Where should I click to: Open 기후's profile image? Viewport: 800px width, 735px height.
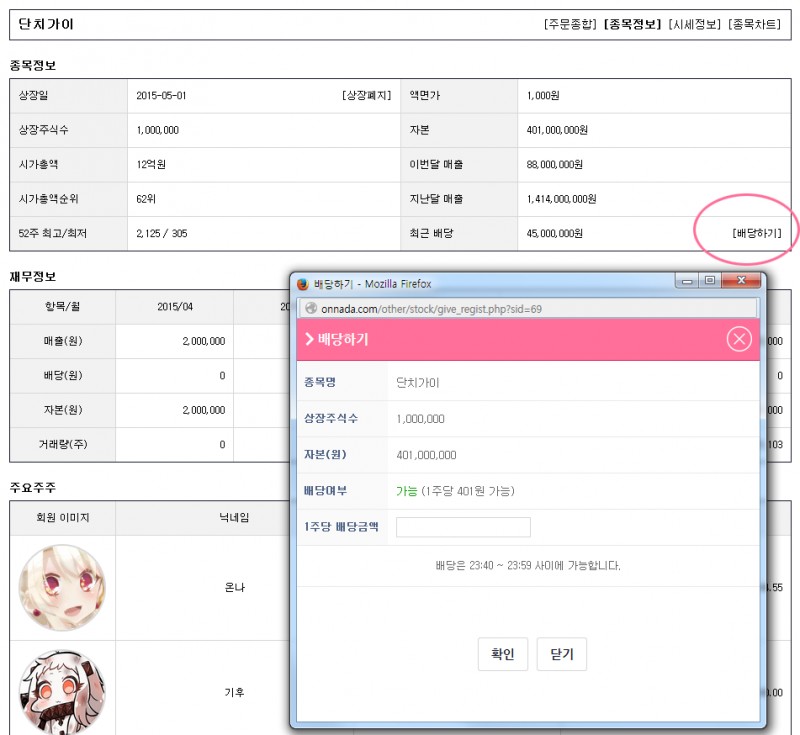click(62, 690)
